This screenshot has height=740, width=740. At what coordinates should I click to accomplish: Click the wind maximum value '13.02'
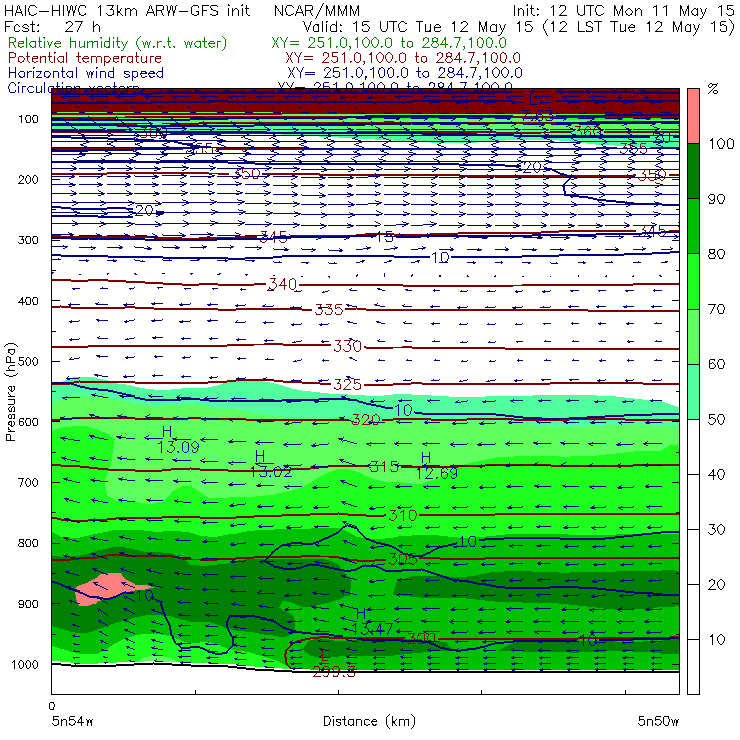[x=271, y=471]
